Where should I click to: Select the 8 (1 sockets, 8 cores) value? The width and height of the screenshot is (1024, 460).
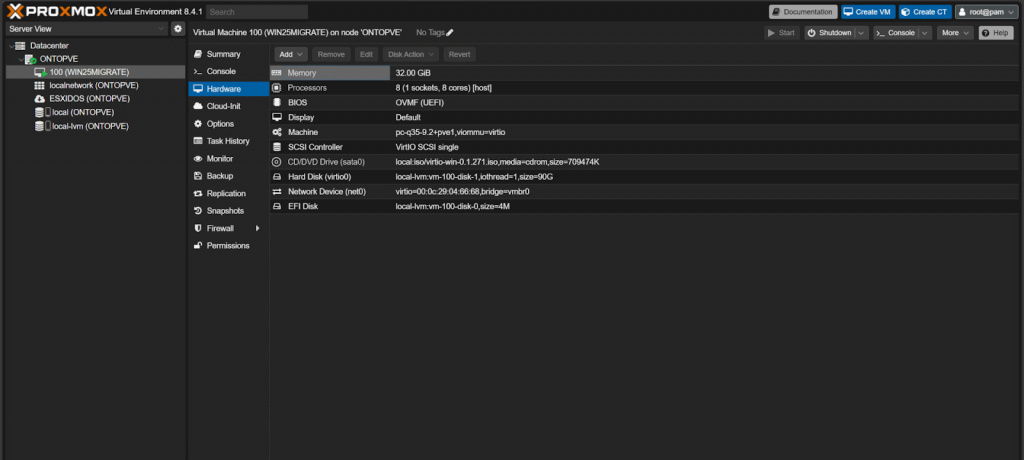(443, 88)
